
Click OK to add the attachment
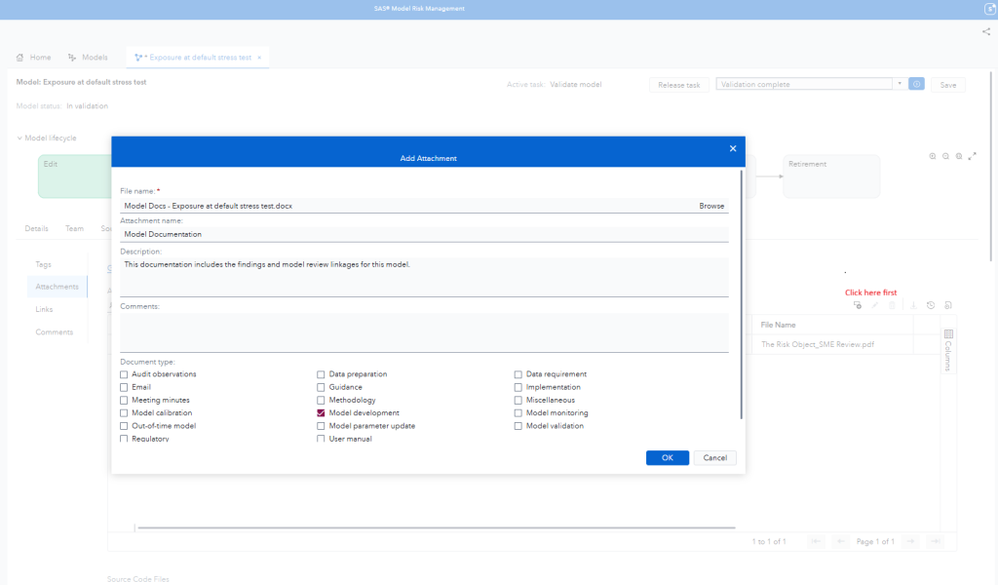click(667, 458)
